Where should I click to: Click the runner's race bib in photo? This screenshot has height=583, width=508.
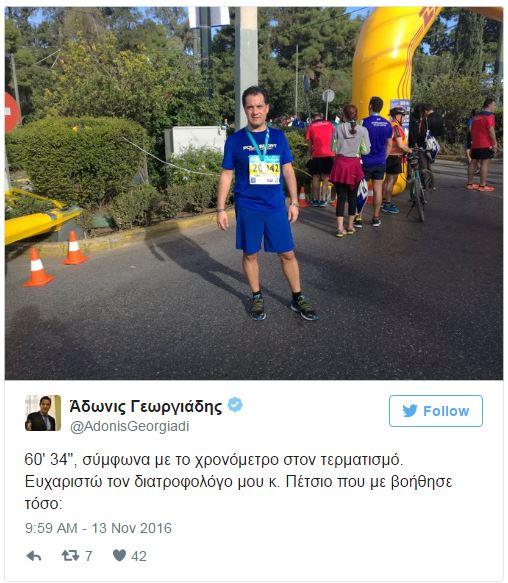pos(264,170)
